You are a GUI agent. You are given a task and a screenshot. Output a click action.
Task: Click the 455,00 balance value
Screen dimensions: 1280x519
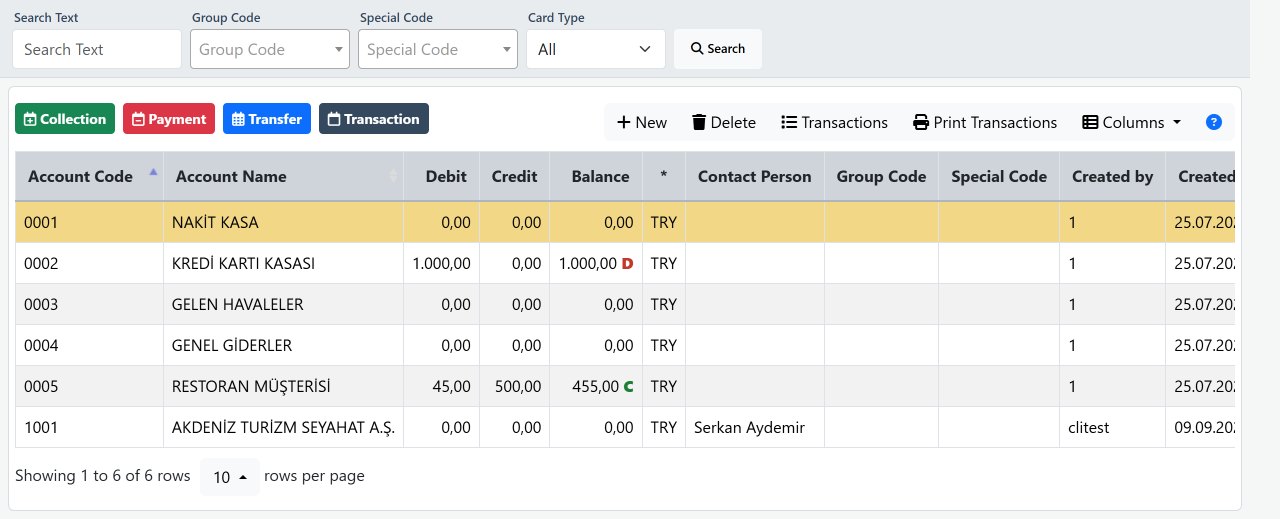[x=594, y=386]
